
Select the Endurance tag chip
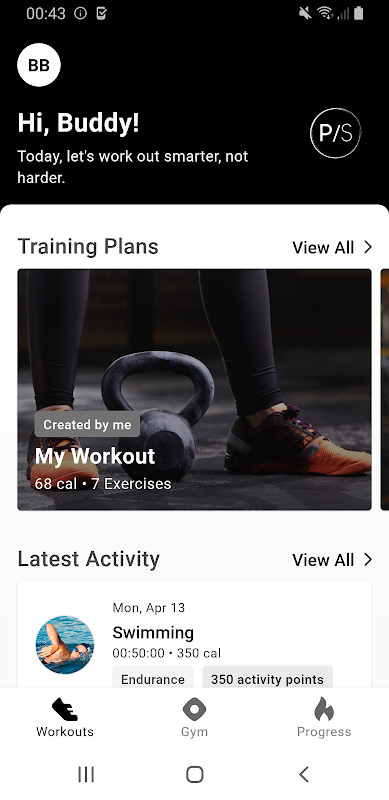(x=153, y=679)
